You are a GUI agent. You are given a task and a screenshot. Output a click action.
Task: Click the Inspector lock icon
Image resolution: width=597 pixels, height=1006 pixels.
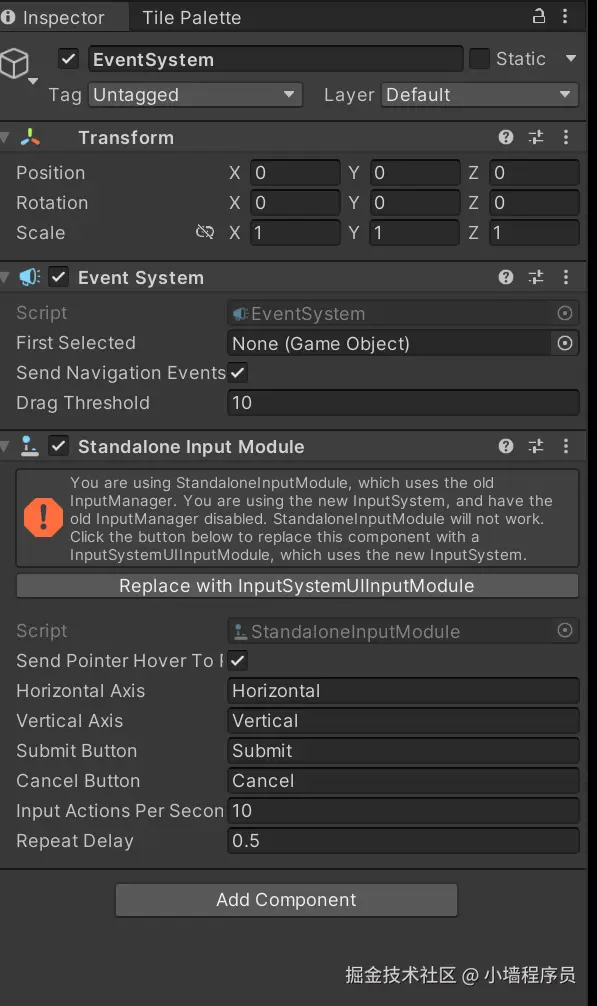(x=539, y=16)
